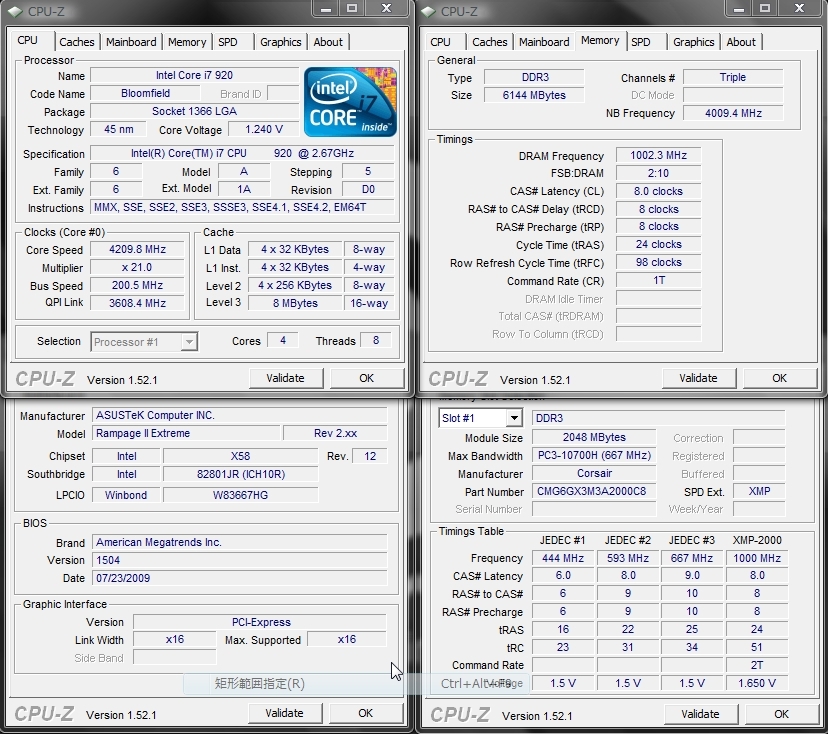Go to Graphics tab in top-right window
The width and height of the screenshot is (828, 734).
click(x=693, y=42)
